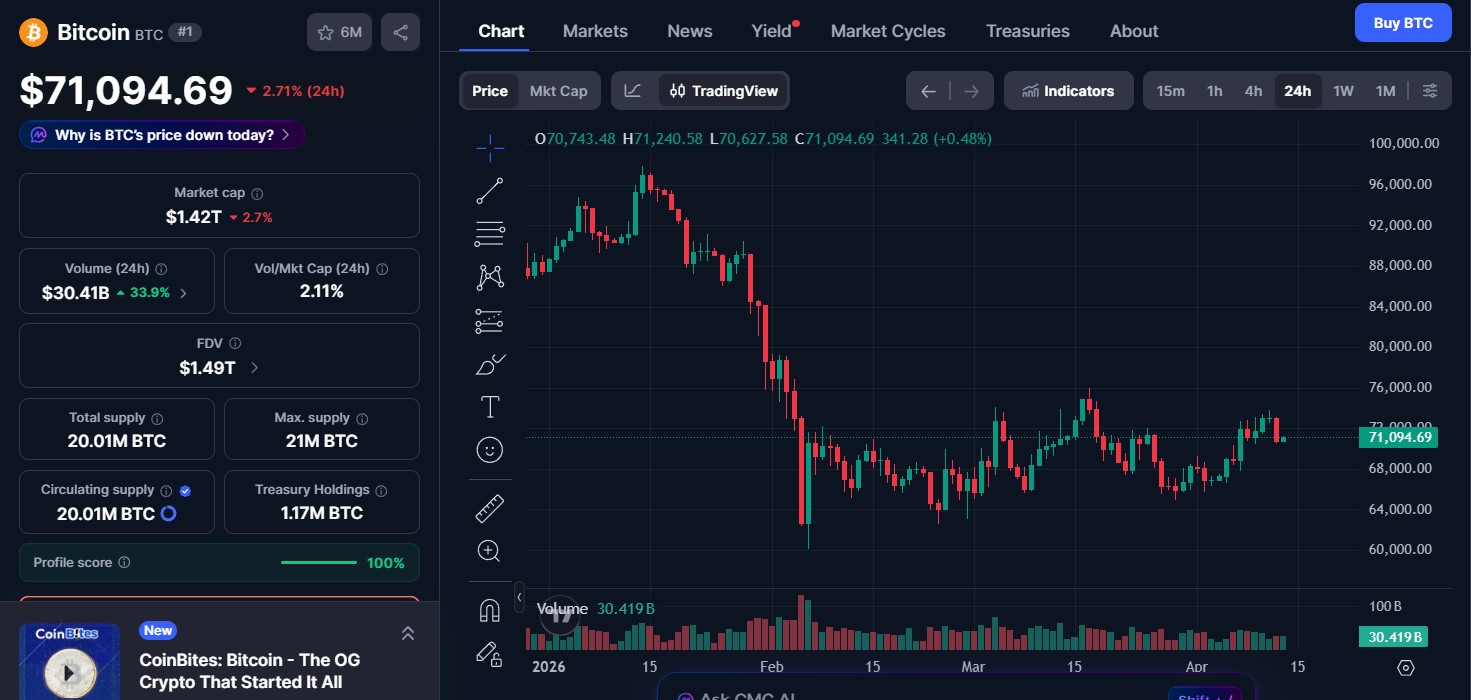Switch to the Markets tab
The image size is (1471, 700).
pos(594,30)
